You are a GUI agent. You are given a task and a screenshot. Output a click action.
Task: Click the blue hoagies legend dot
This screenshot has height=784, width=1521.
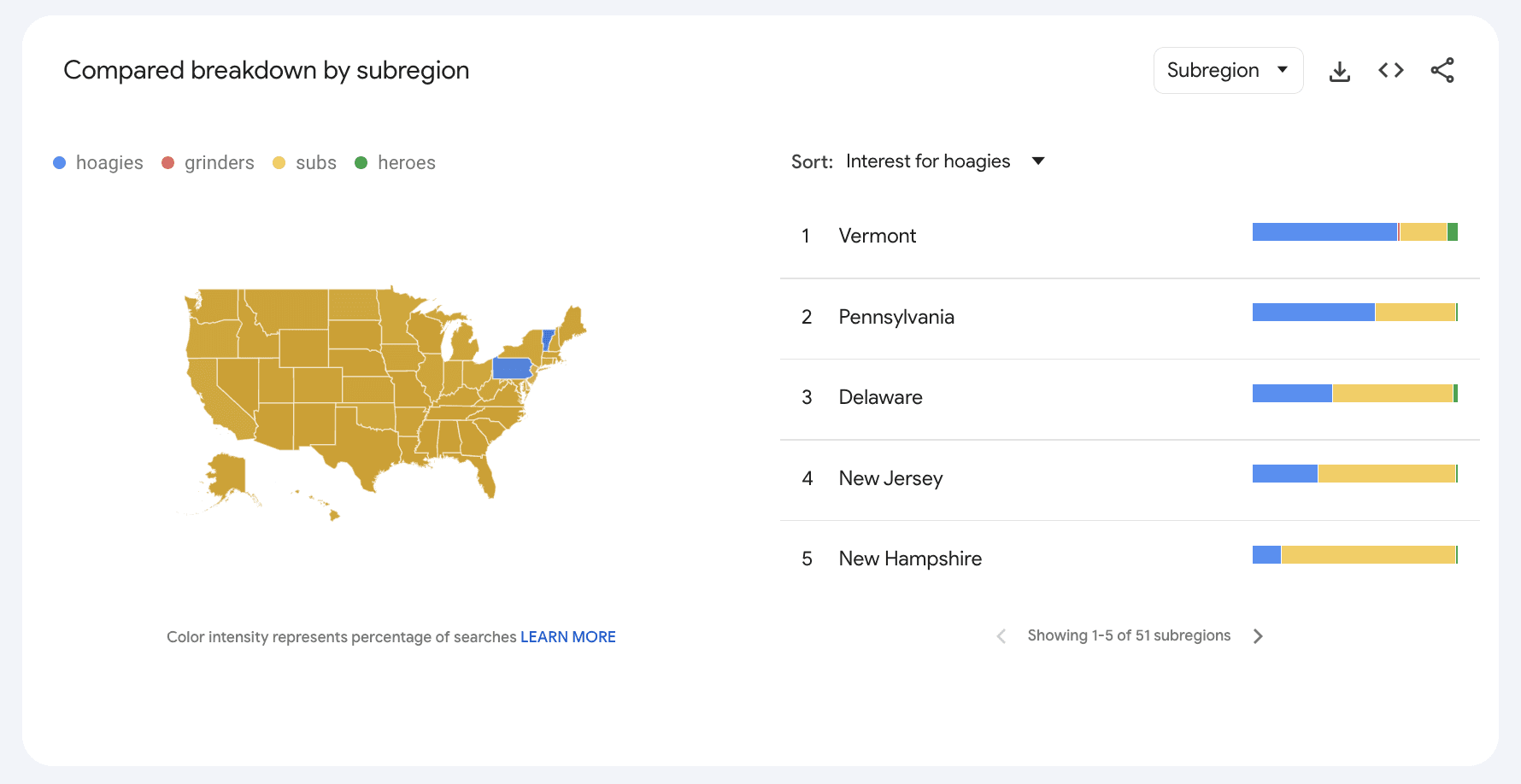tap(59, 162)
